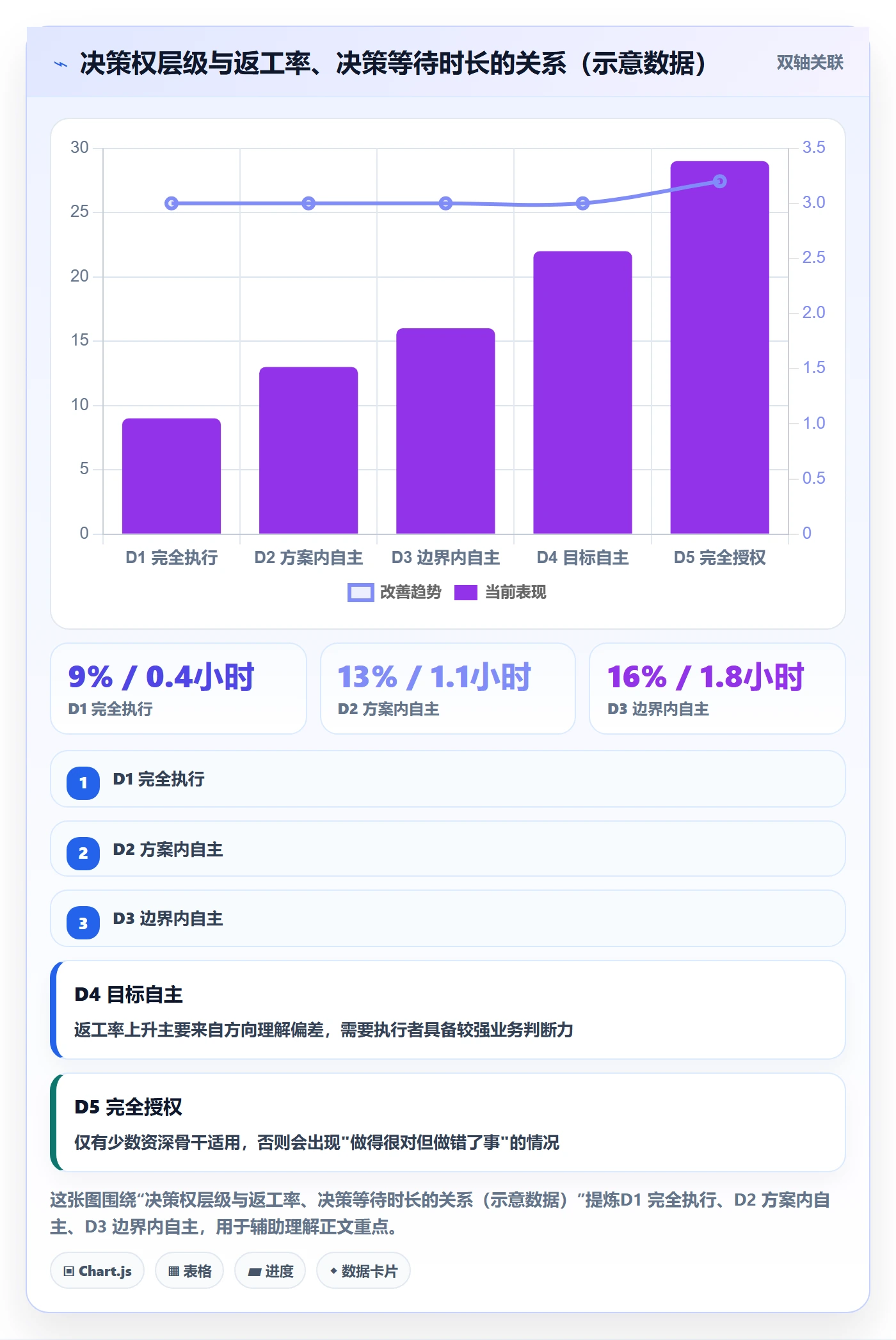Viewport: 896px width, 1340px height.
Task: Select the 9% / 0.4小时 data card
Action: point(179,689)
